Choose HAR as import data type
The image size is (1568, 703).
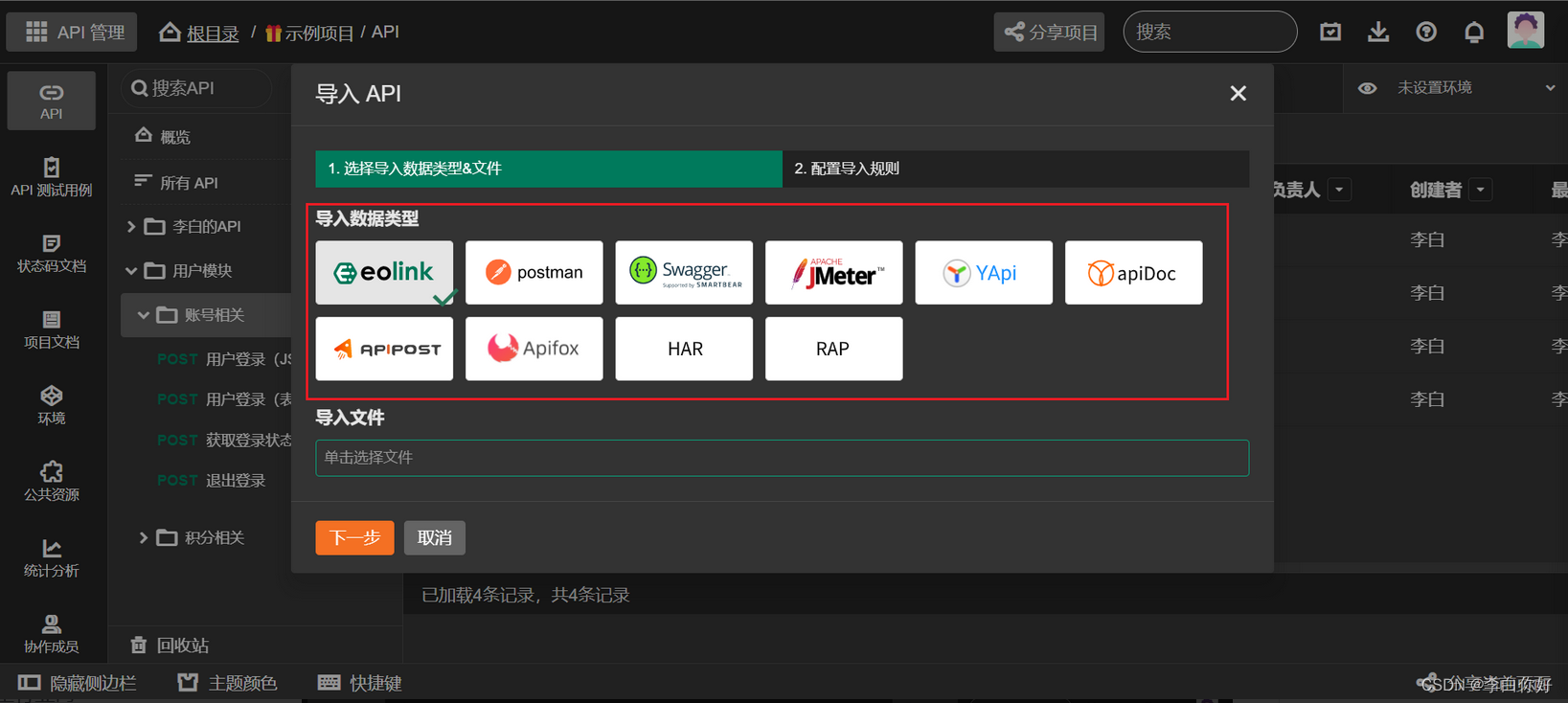tap(684, 349)
